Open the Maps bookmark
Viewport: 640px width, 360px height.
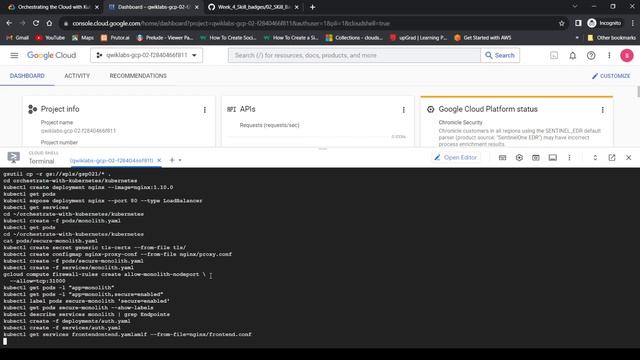[x=83, y=38]
